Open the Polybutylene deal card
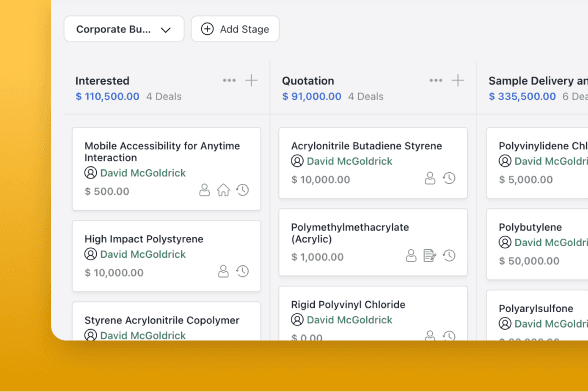This screenshot has width=588, height=392. coord(537,244)
